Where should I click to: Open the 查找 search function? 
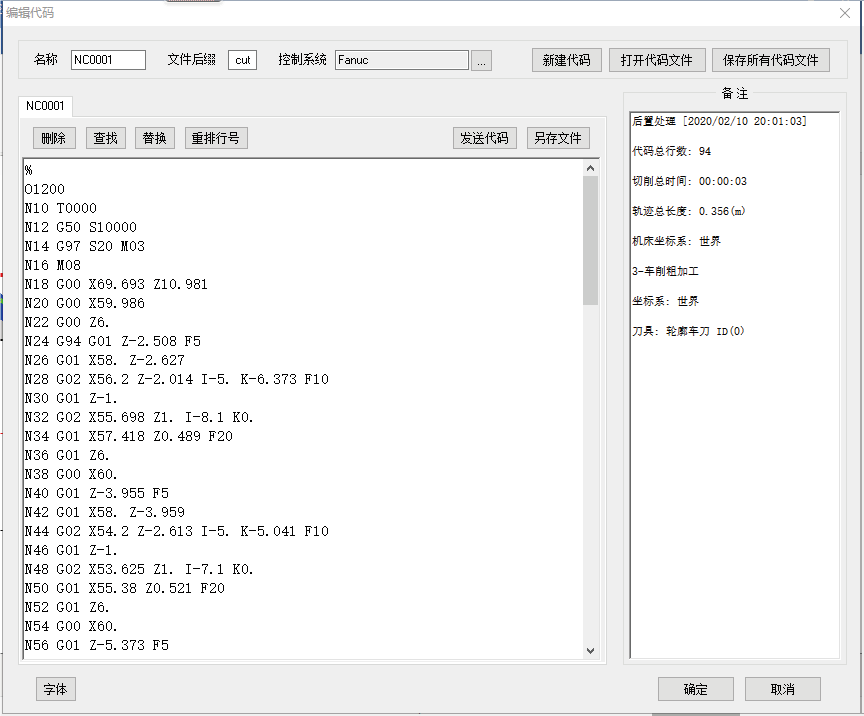(105, 138)
